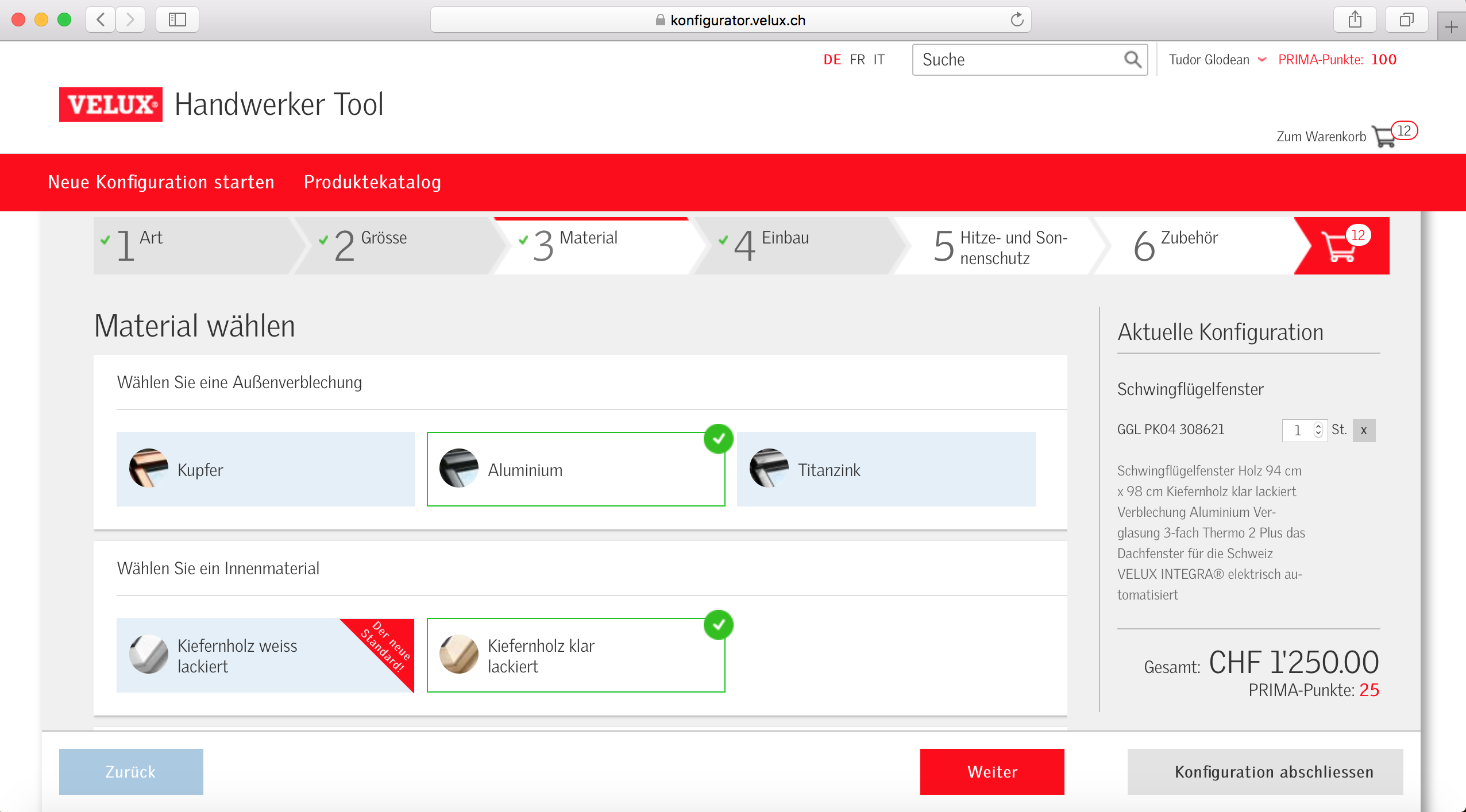Click the VELUX logo
The height and width of the screenshot is (812, 1466).
click(x=111, y=105)
